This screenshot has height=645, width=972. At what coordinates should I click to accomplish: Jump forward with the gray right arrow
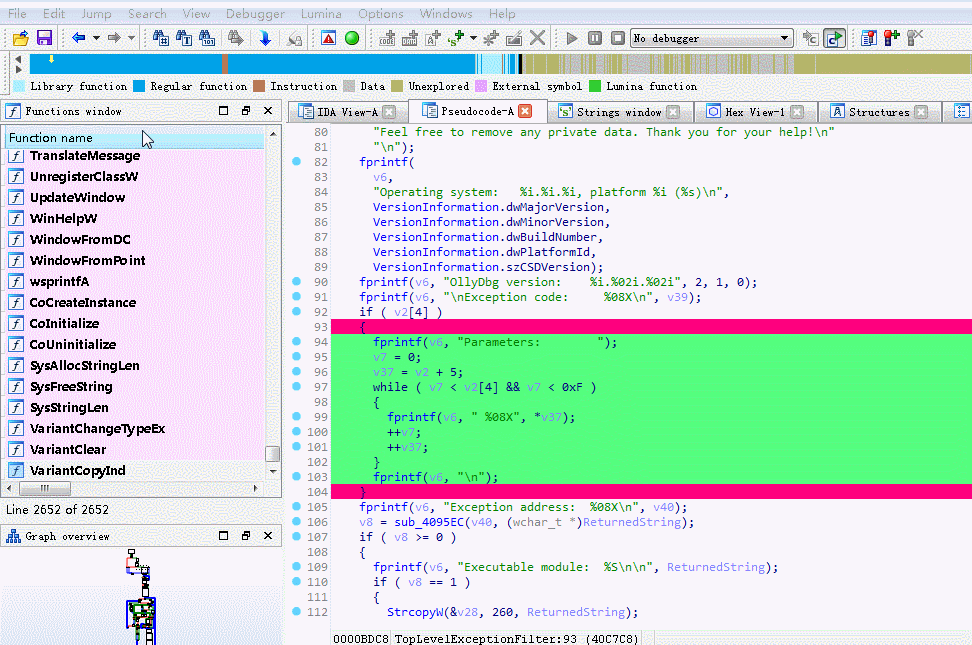click(114, 38)
